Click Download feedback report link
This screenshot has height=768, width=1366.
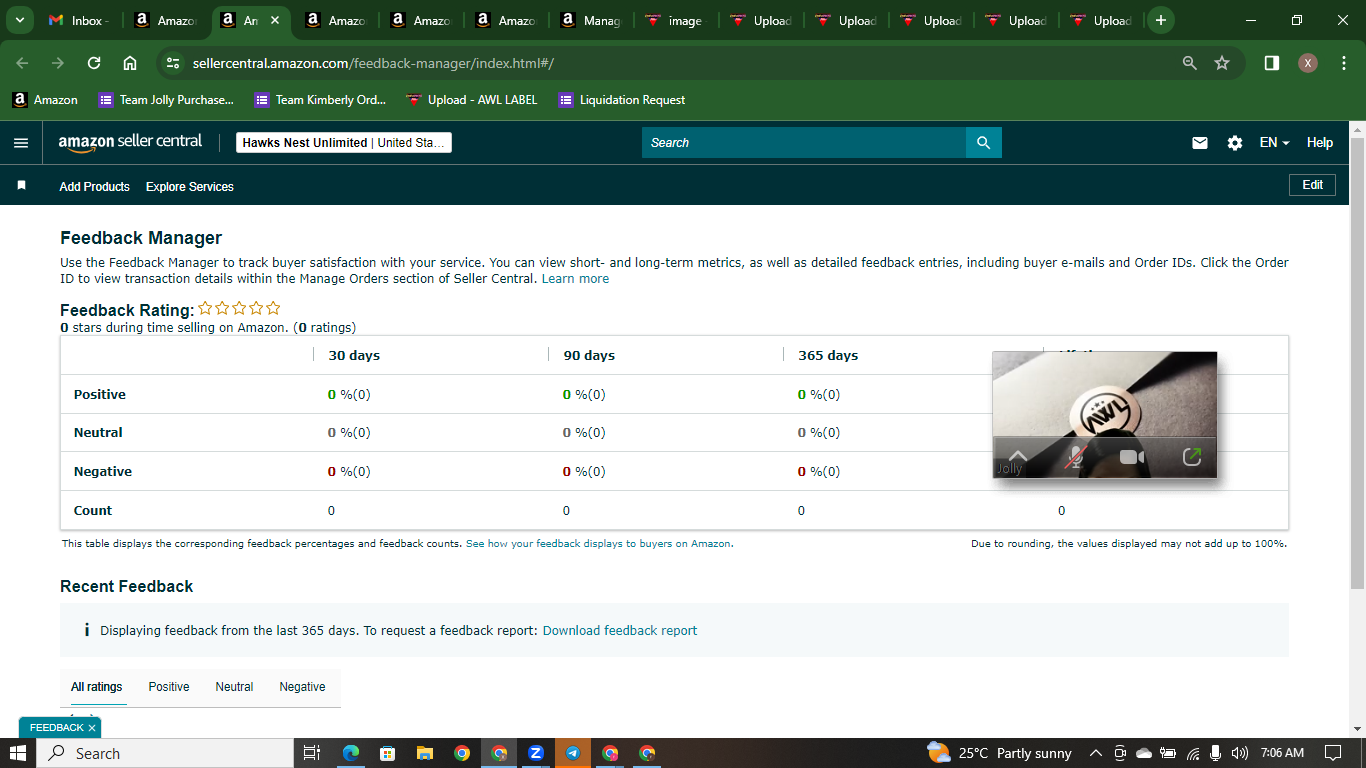tap(620, 631)
